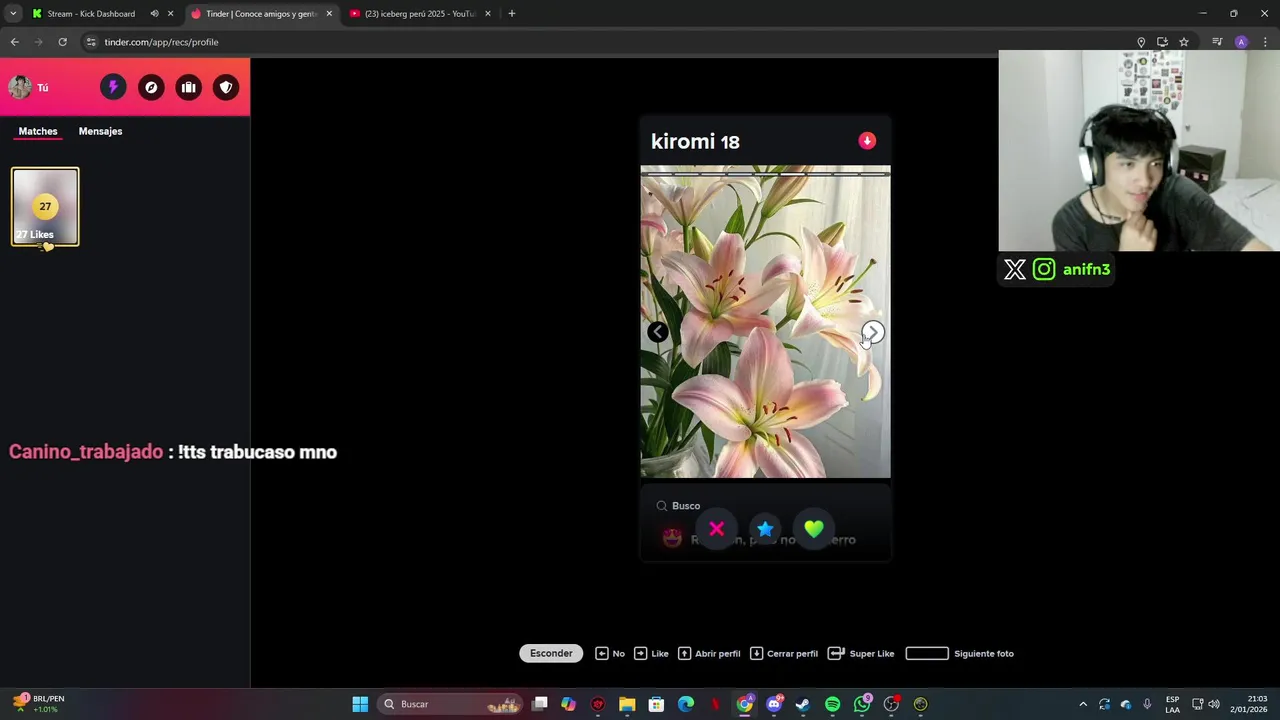Go back in browser history
This screenshot has width=1280, height=720.
click(15, 42)
